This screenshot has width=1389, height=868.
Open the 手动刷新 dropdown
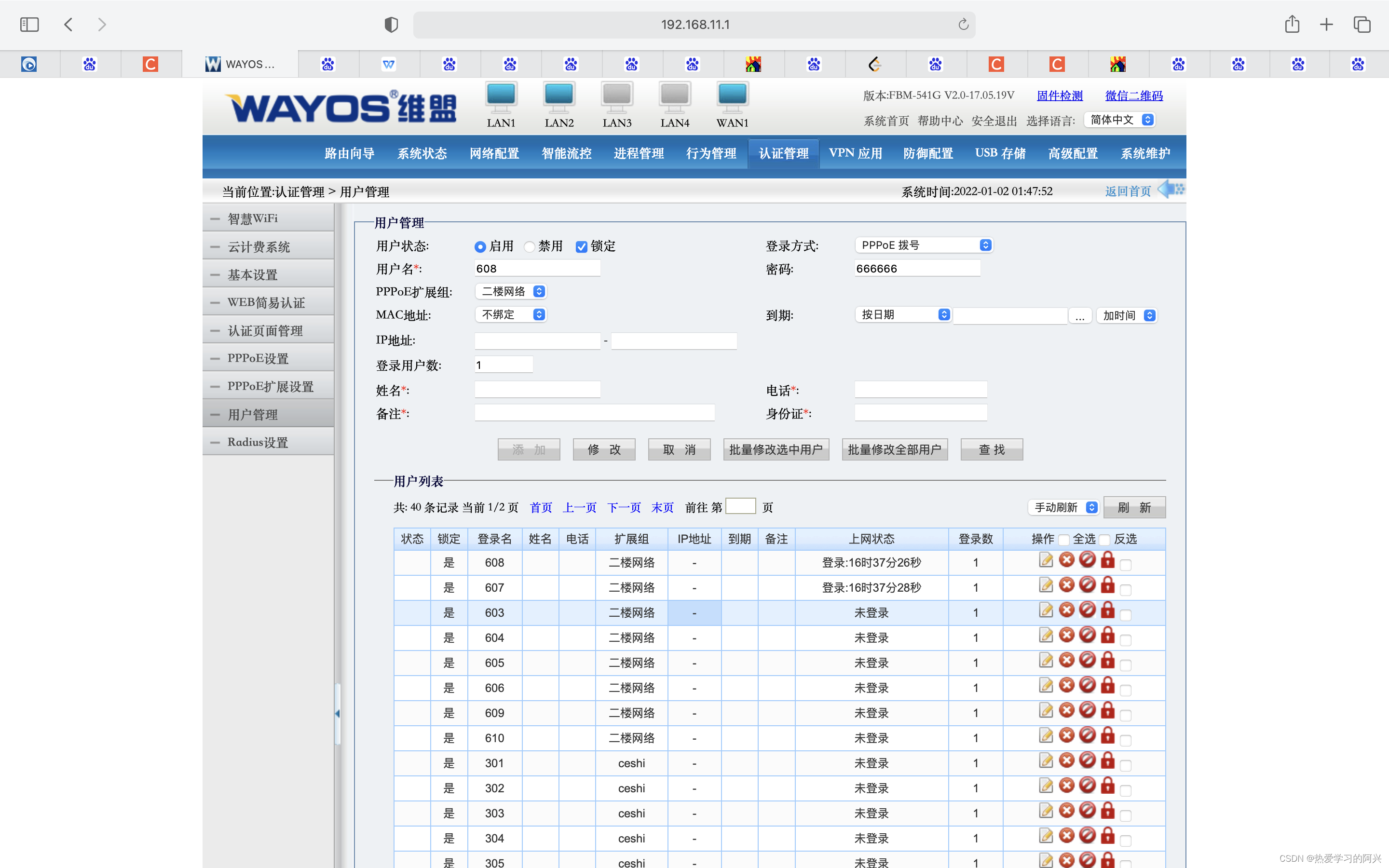1063,507
